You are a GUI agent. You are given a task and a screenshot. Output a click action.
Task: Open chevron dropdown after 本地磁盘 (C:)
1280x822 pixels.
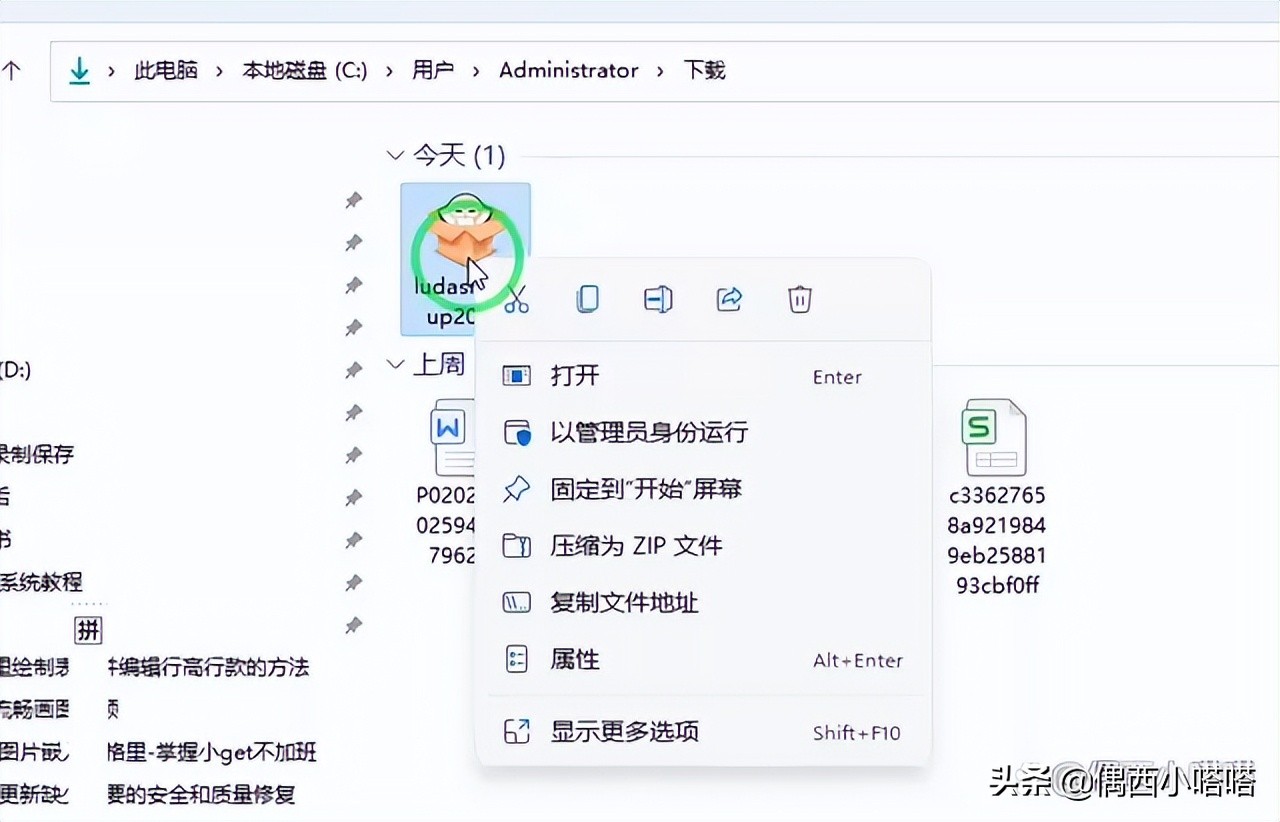(389, 71)
